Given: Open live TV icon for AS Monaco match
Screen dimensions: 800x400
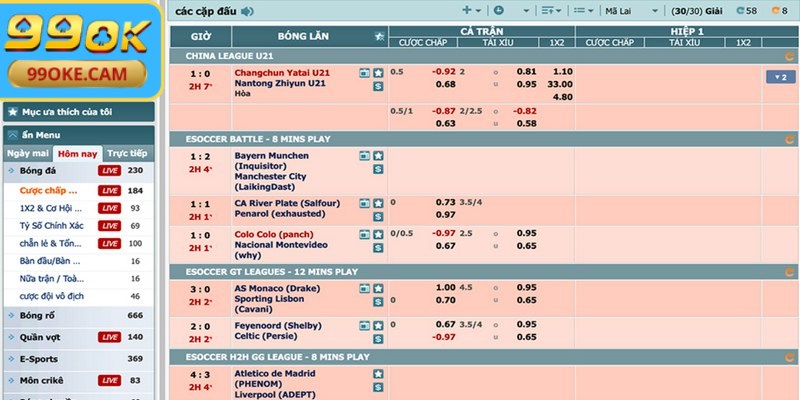Looking at the screenshot, I should pos(364,289).
